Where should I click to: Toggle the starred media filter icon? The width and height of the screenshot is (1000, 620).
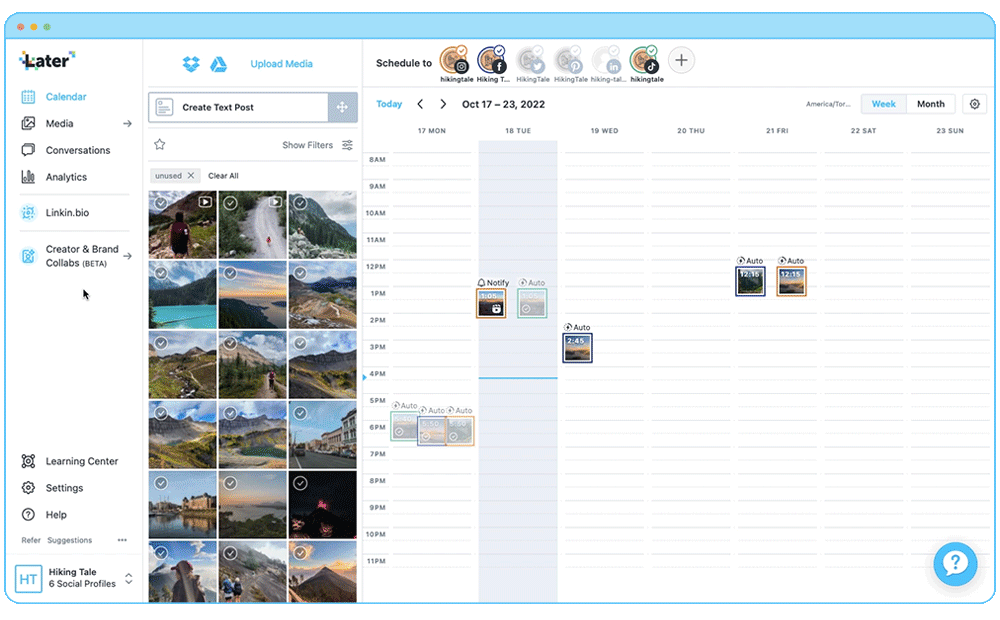159,145
